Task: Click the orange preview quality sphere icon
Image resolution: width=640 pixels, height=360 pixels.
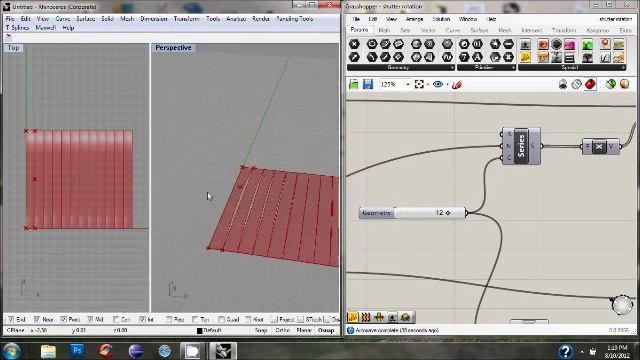Action: (x=624, y=84)
